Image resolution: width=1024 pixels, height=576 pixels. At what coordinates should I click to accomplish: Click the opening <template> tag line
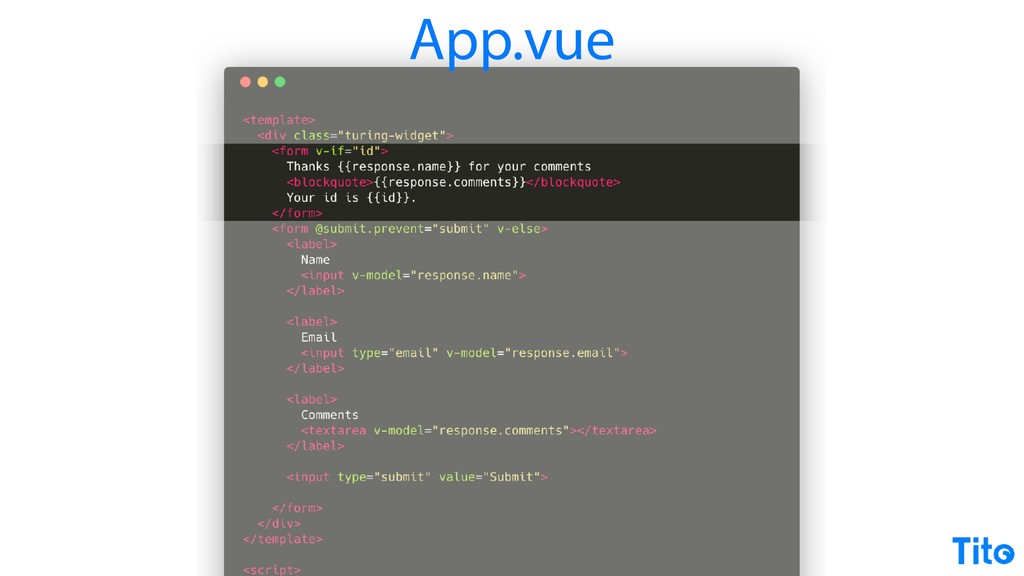click(x=279, y=120)
